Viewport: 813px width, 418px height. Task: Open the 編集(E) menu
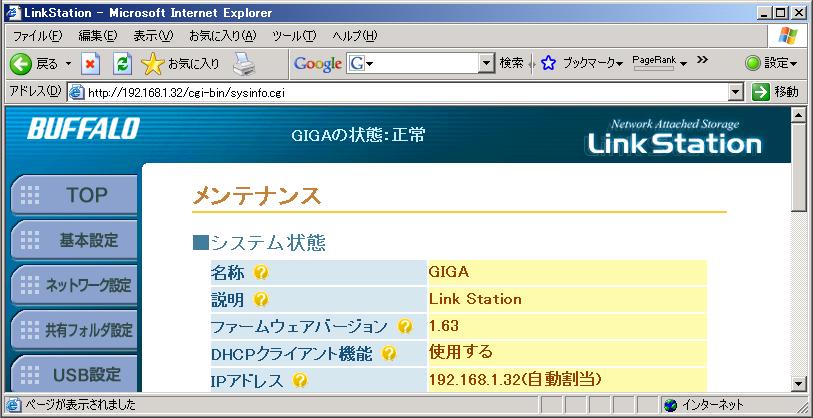click(x=98, y=36)
